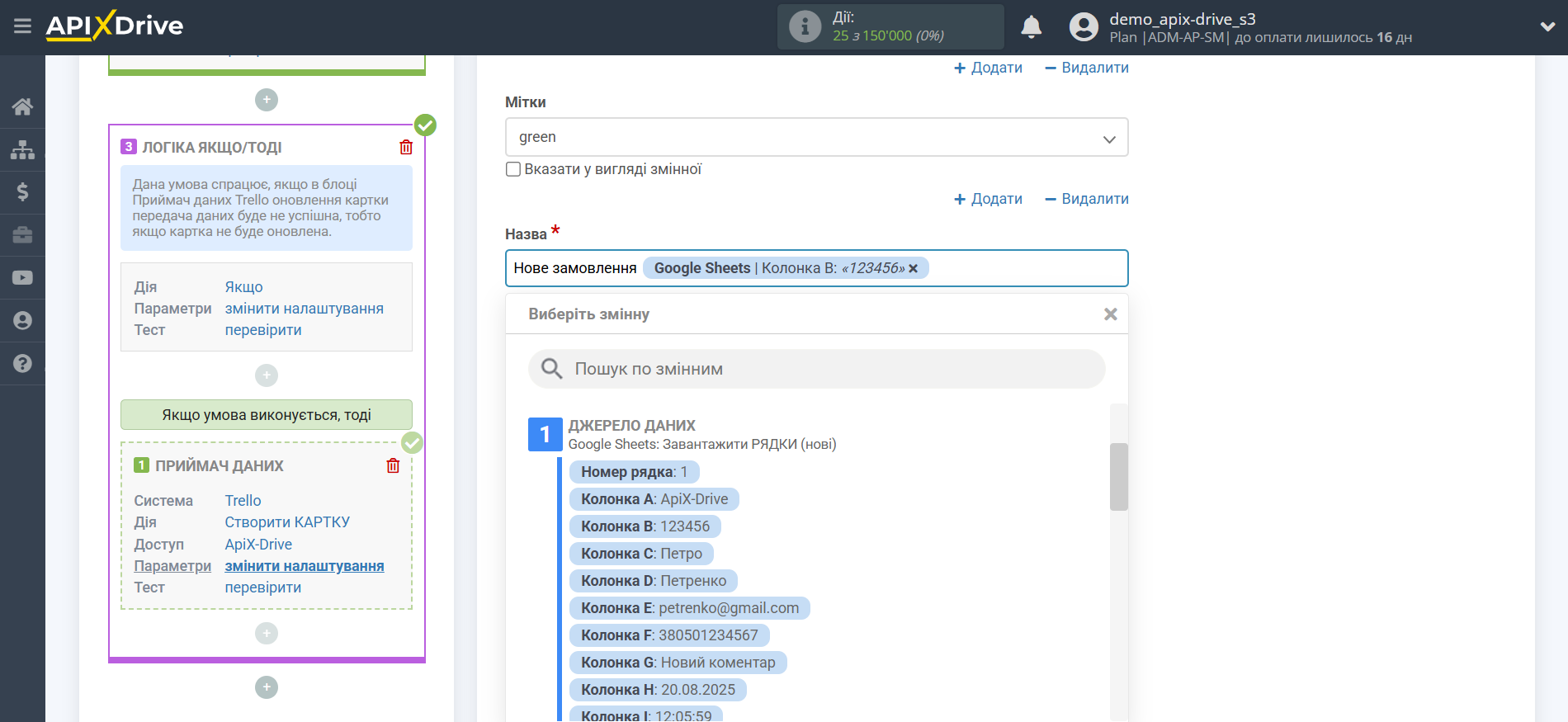Screen dimensions: 1568x722
Task: Open user profile icon in sidebar
Action: tap(22, 321)
